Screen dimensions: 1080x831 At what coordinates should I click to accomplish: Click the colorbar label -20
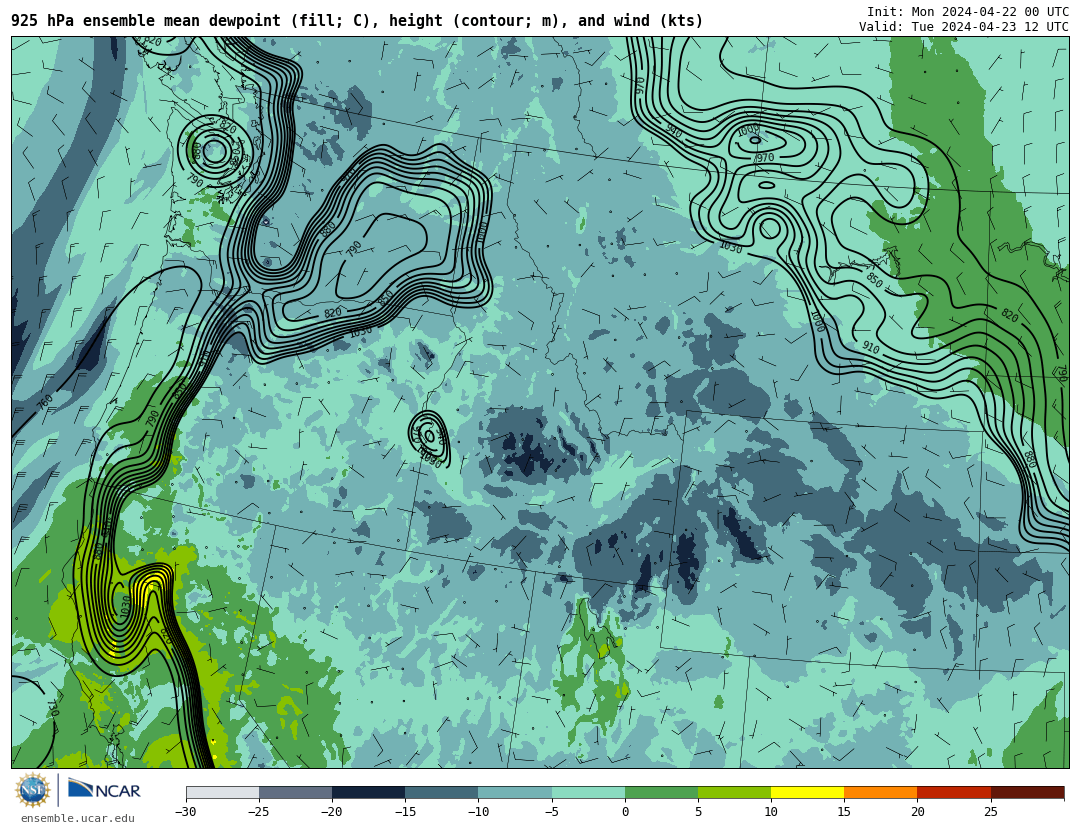coord(332,812)
